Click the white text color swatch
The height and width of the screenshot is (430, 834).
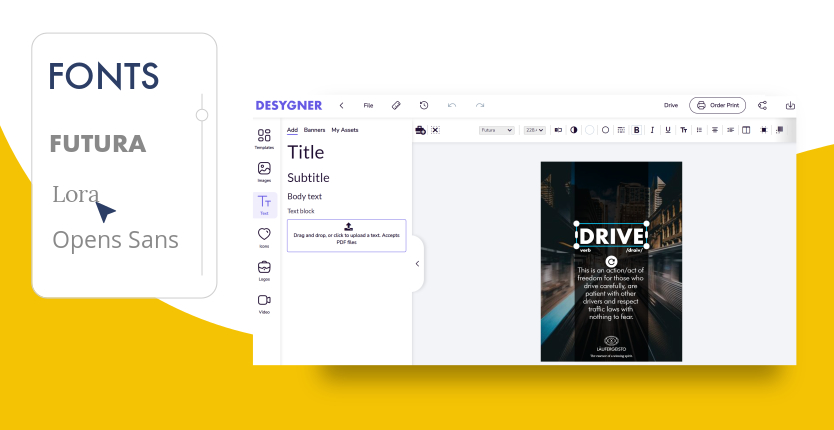(589, 130)
